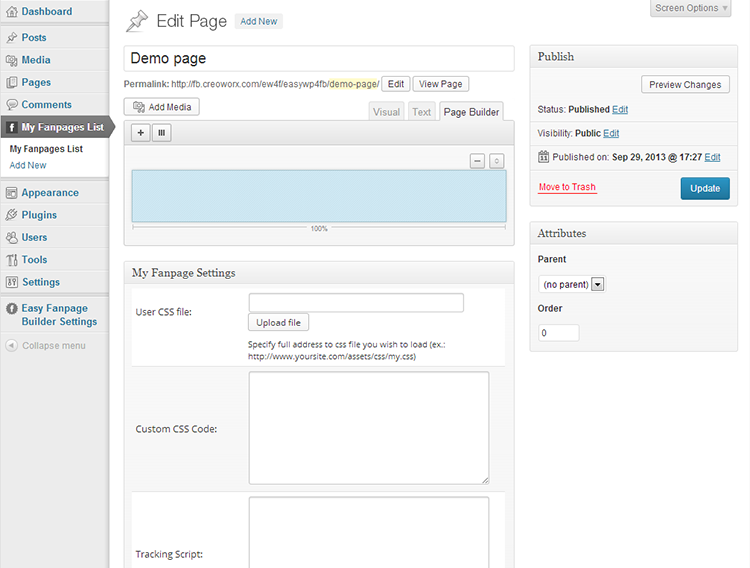The image size is (750, 568).
Task: Click Edit button next to permalink
Action: [396, 84]
